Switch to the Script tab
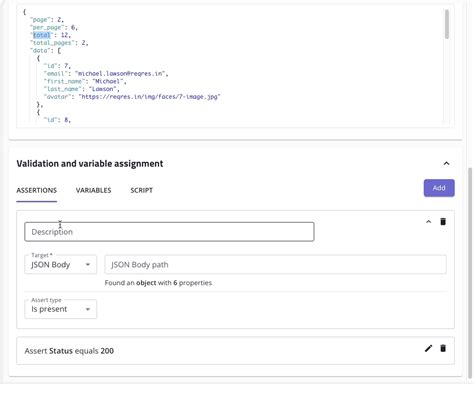This screenshot has width=474, height=394. tap(141, 190)
